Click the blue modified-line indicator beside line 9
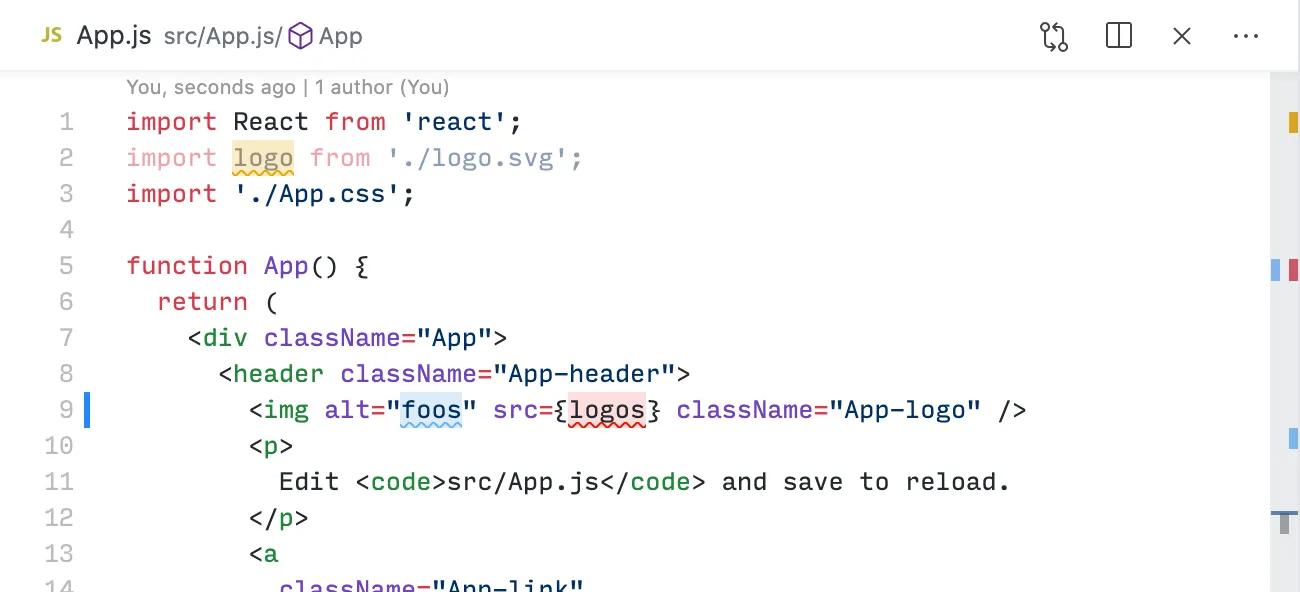This screenshot has width=1300, height=592. point(88,410)
